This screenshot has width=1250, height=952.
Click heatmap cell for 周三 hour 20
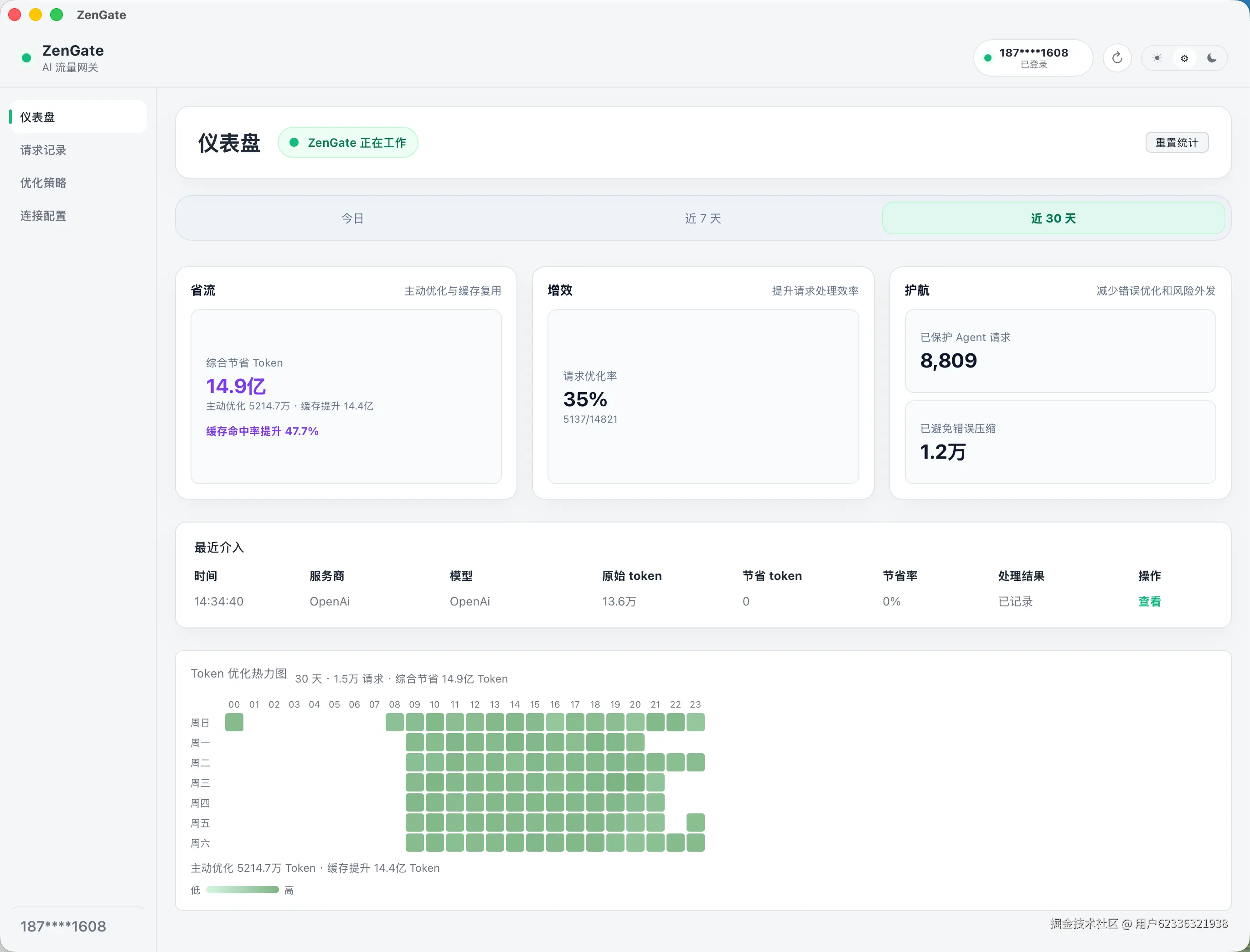pos(635,782)
